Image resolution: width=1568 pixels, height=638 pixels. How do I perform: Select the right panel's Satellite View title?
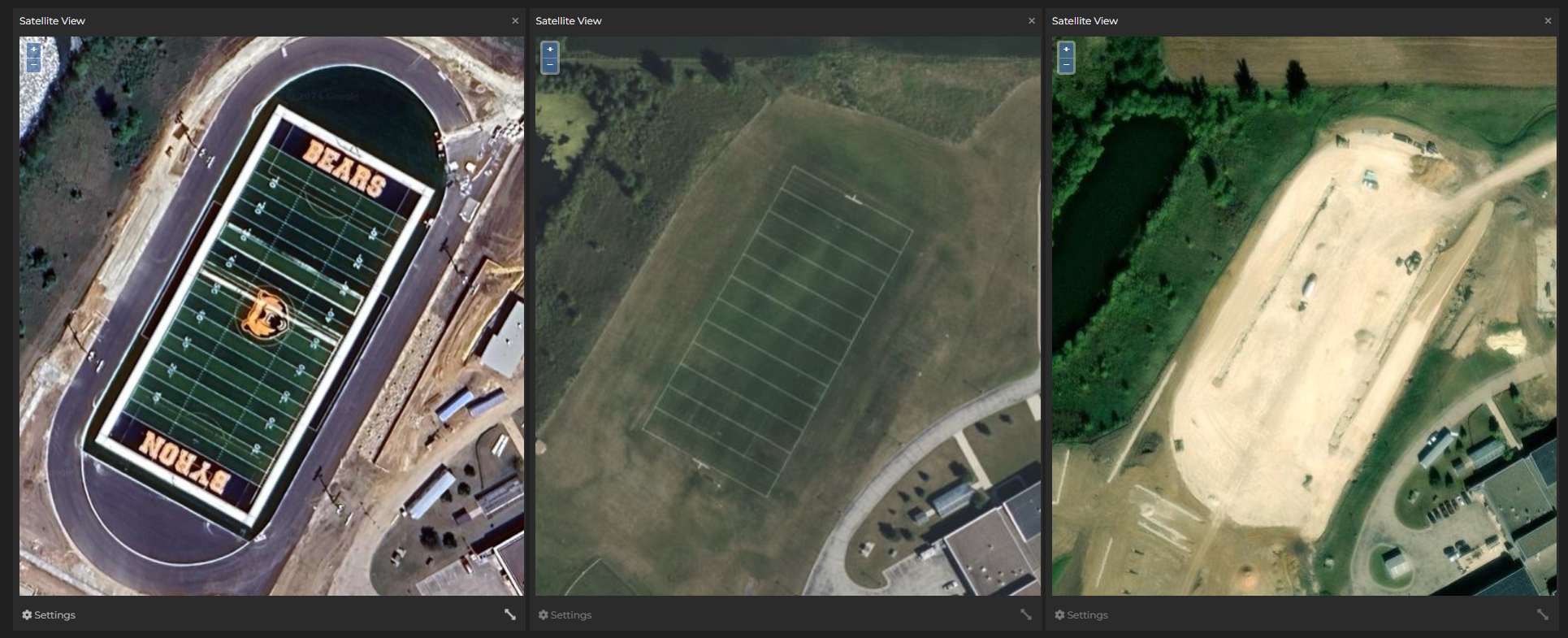(1085, 21)
